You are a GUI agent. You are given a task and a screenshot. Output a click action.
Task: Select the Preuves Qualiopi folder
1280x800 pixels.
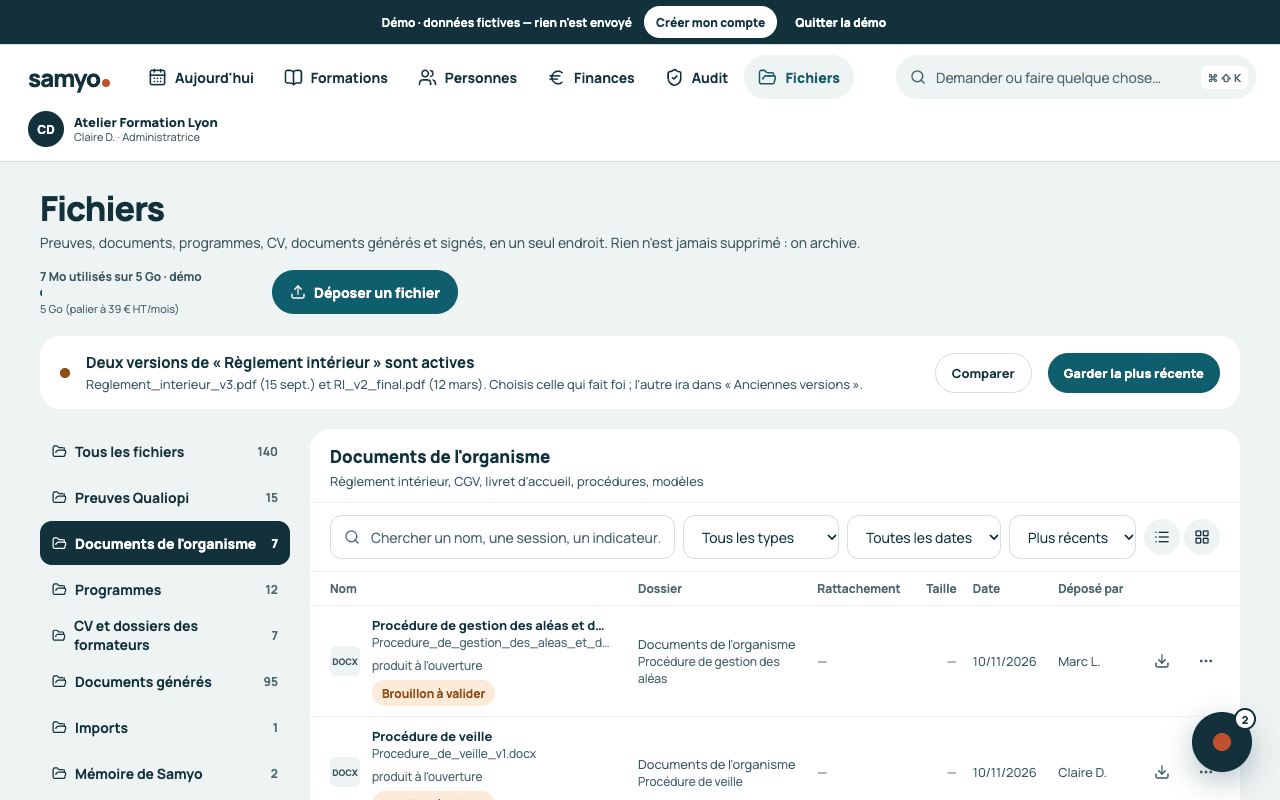(165, 498)
